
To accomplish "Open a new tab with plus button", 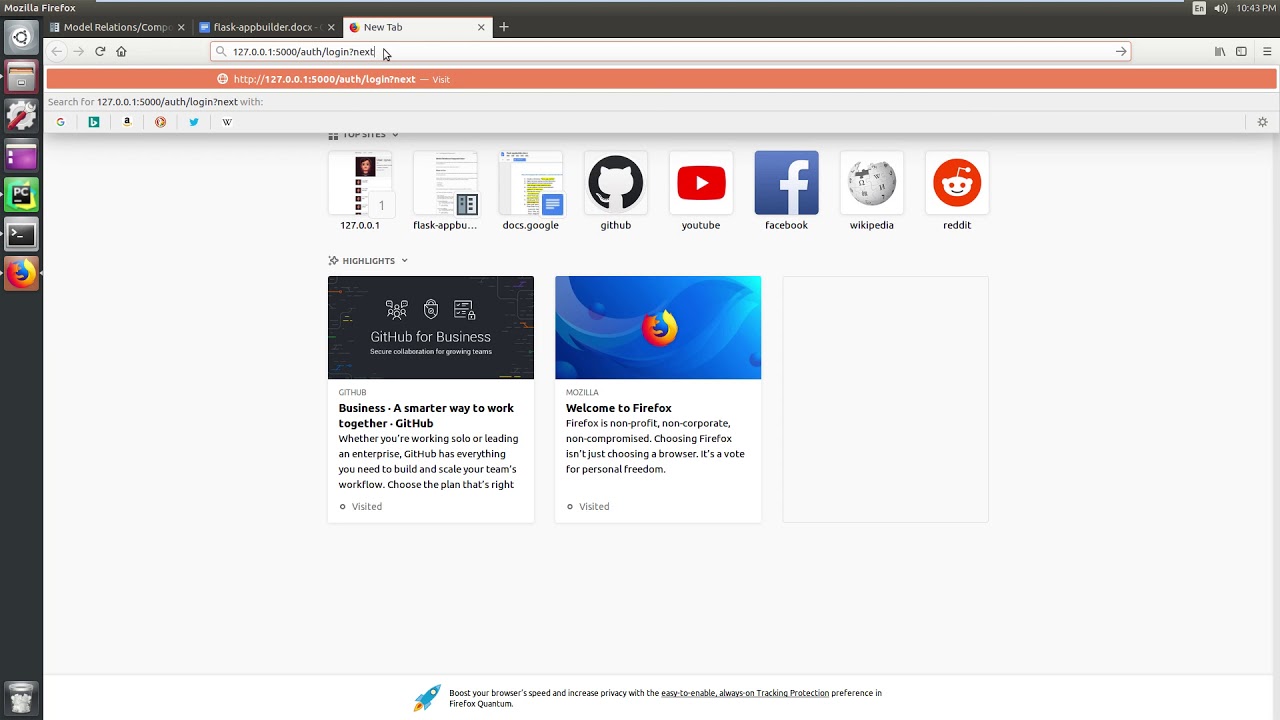I will [504, 27].
